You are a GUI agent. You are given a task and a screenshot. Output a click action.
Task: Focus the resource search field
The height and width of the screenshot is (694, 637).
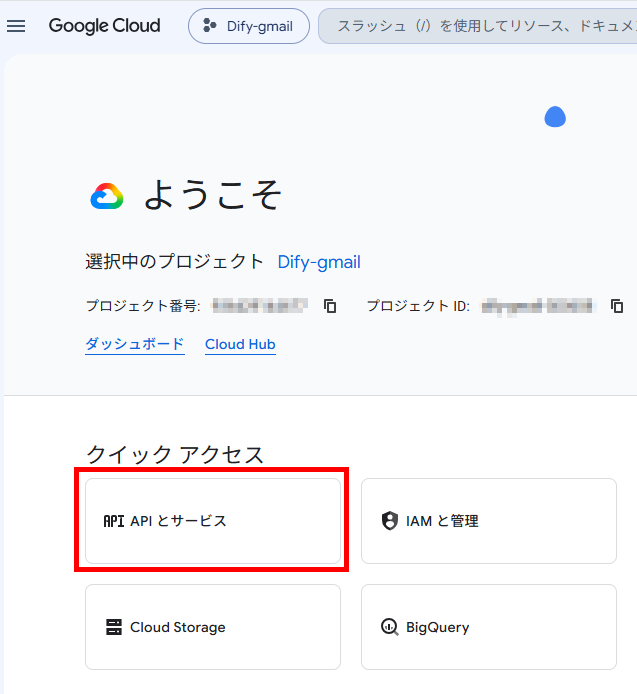[x=478, y=26]
